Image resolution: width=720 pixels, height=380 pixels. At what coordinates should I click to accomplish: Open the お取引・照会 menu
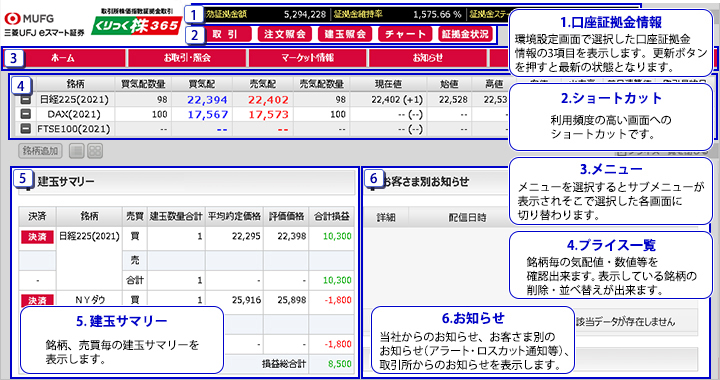click(187, 58)
